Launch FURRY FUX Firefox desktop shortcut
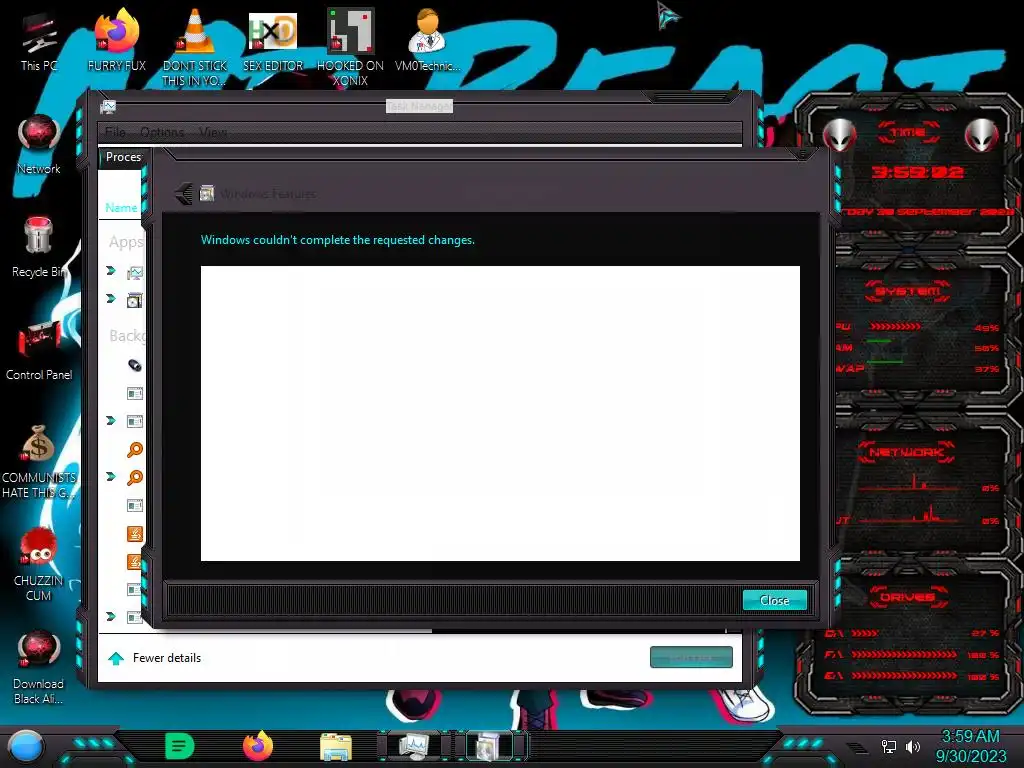The height and width of the screenshot is (768, 1024). pyautogui.click(x=117, y=40)
